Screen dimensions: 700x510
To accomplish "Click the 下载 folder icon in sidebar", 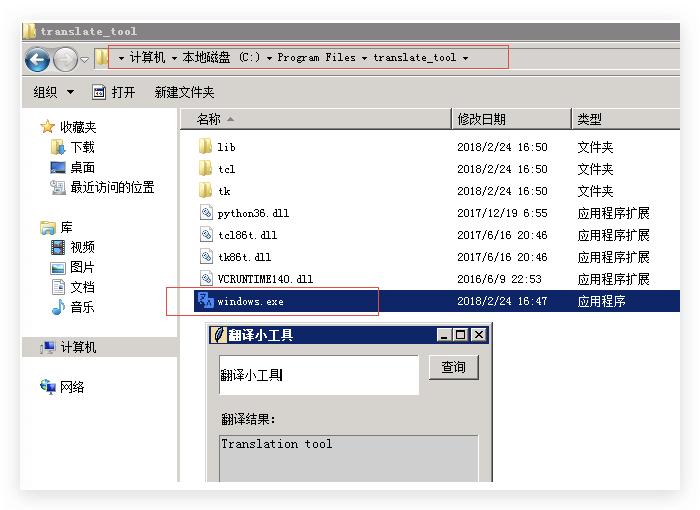I will (58, 147).
